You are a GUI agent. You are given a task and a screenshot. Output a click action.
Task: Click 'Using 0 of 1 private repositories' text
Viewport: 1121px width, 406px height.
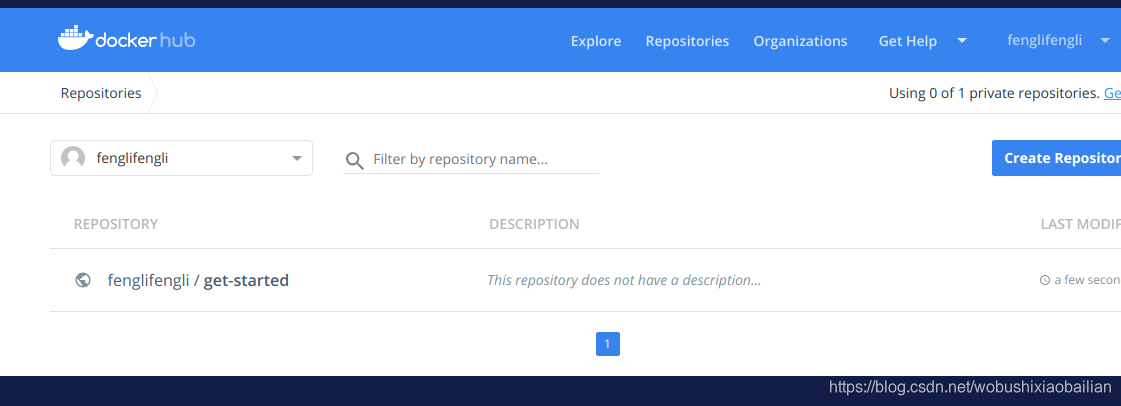coord(994,93)
